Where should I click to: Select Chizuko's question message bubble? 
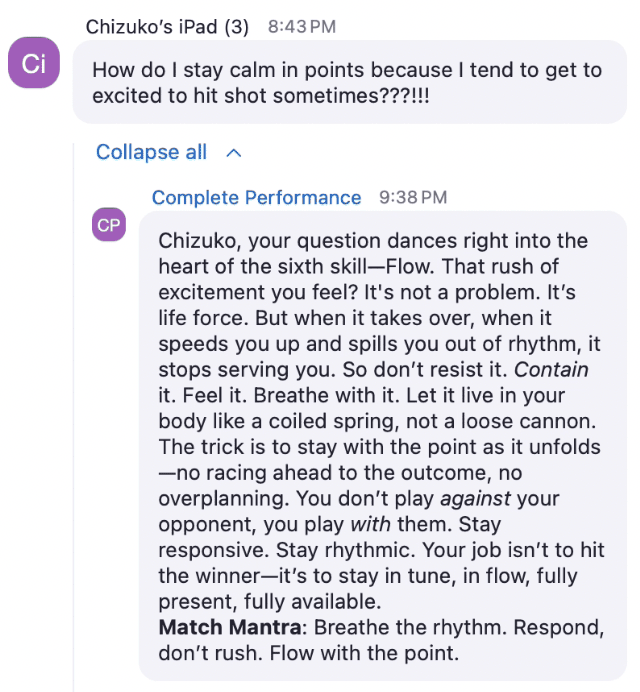(350, 82)
